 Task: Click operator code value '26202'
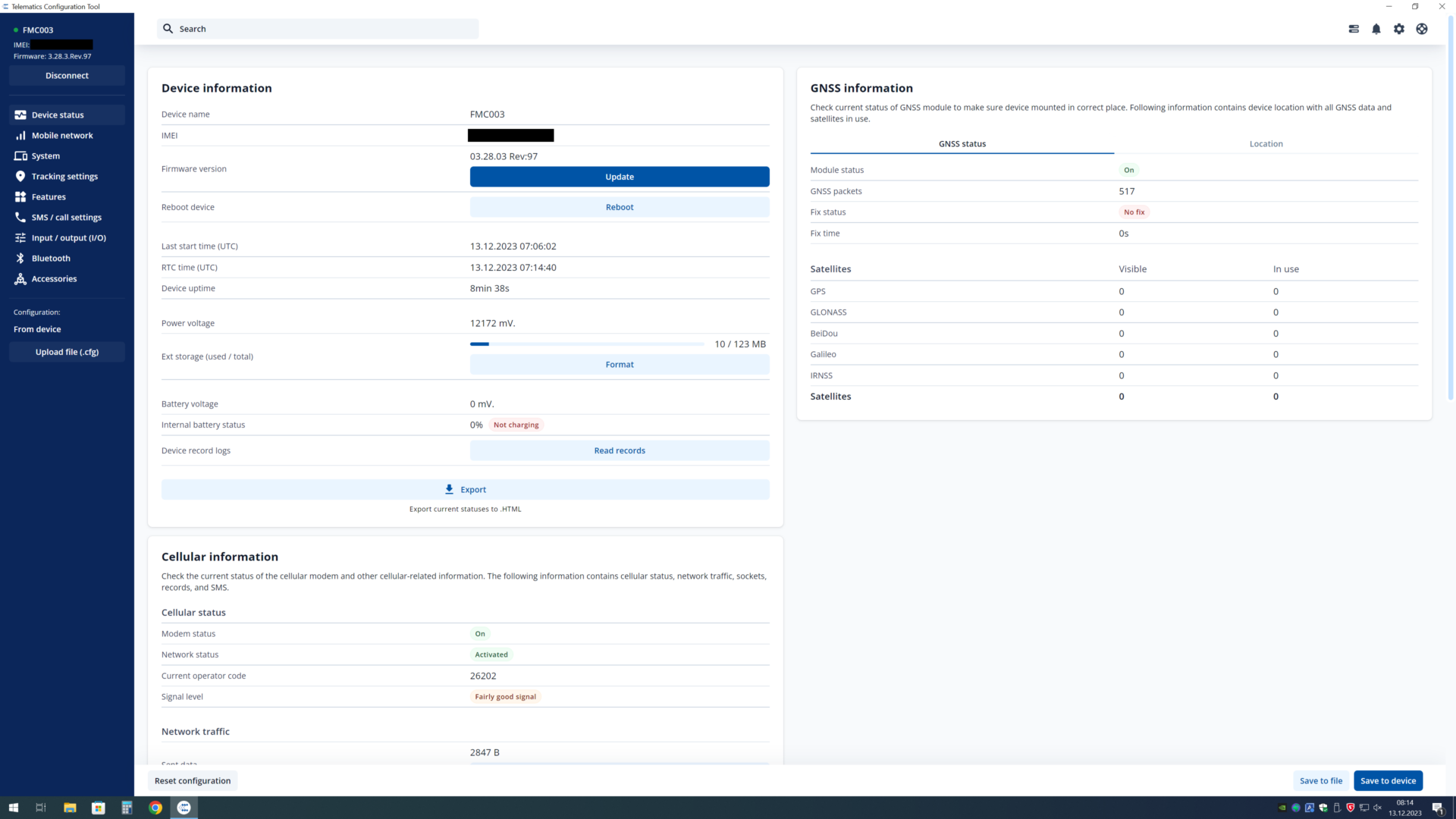[x=483, y=676]
